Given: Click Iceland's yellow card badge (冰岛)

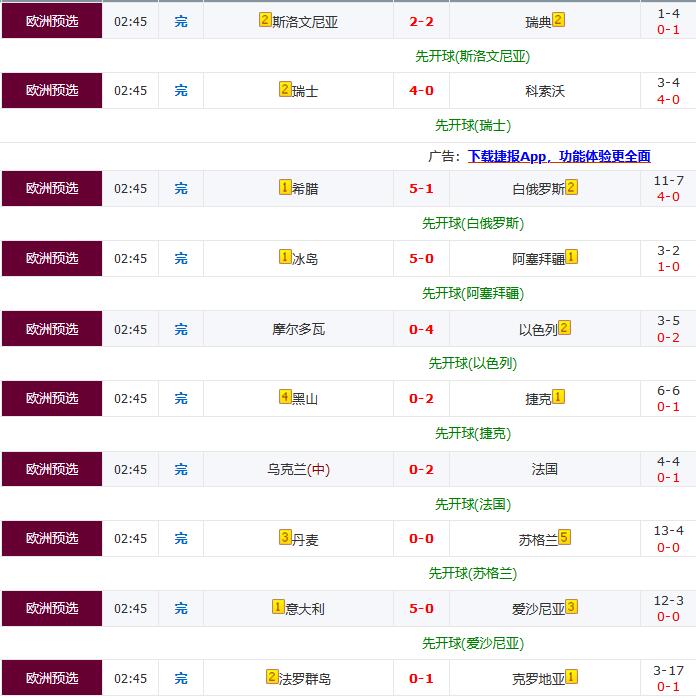Looking at the screenshot, I should click(285, 256).
